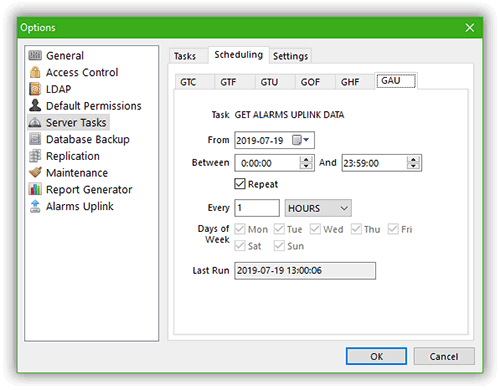The height and width of the screenshot is (390, 500).
Task: Open Alarms Uplink settings
Action: pos(80,206)
